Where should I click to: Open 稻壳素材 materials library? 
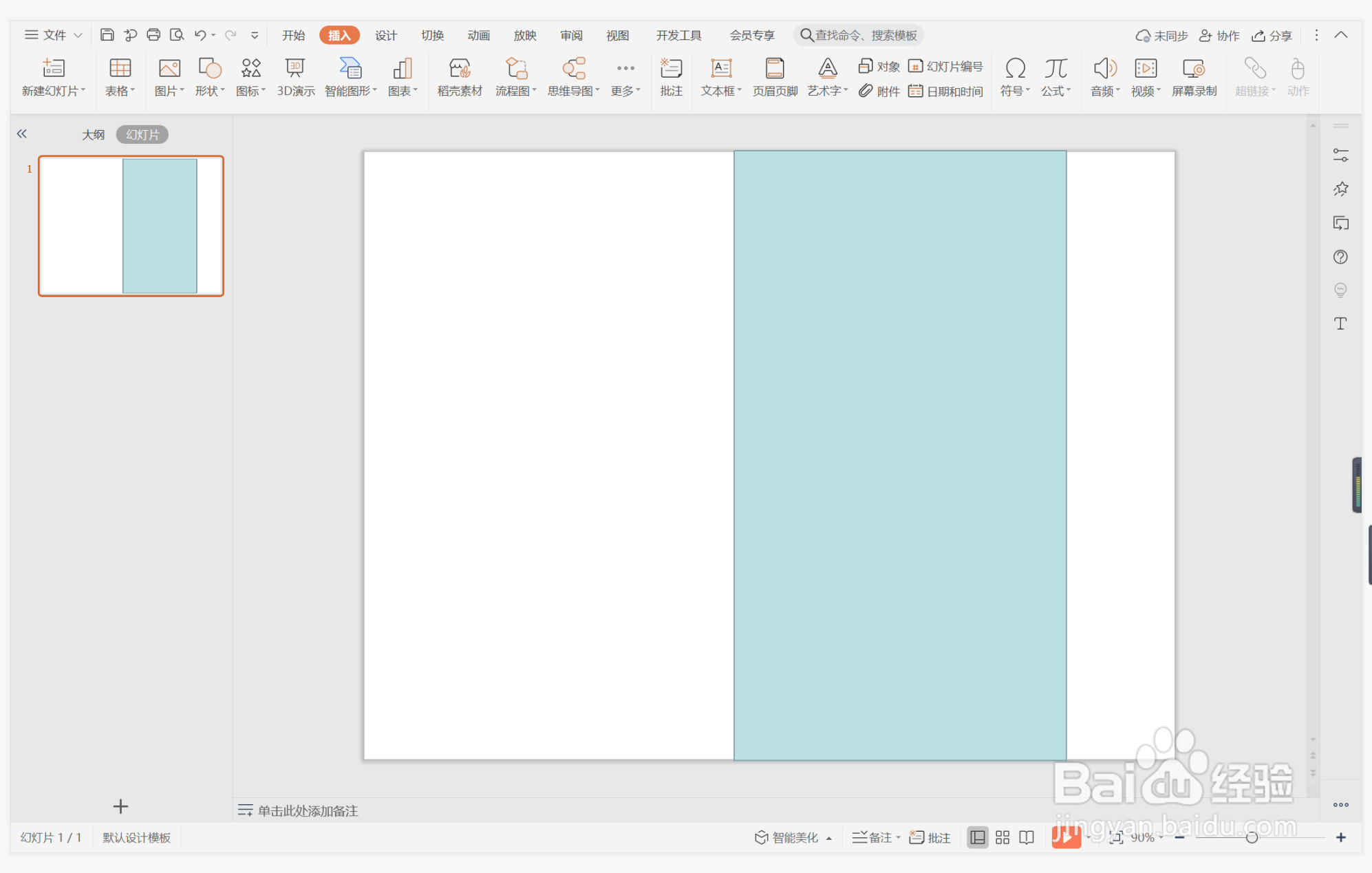click(460, 69)
